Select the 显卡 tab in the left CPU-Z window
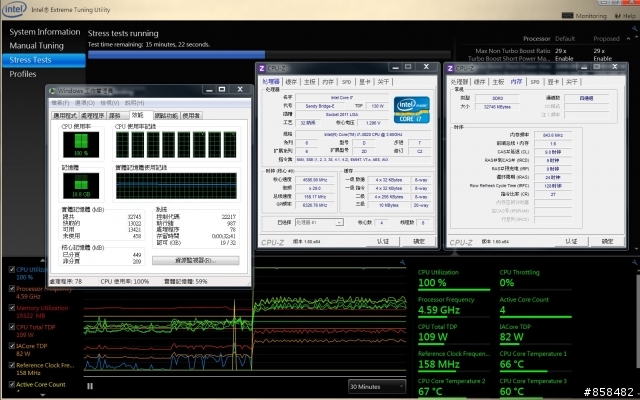 tap(365, 82)
